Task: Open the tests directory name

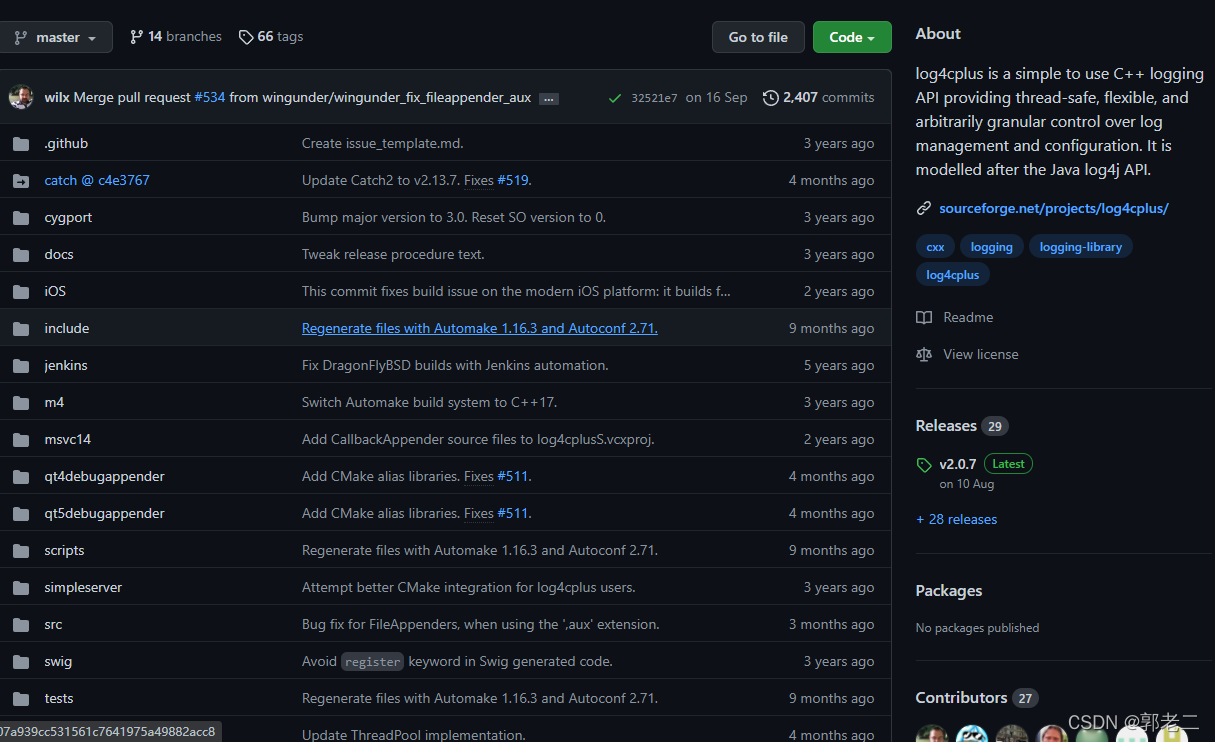Action: point(59,699)
